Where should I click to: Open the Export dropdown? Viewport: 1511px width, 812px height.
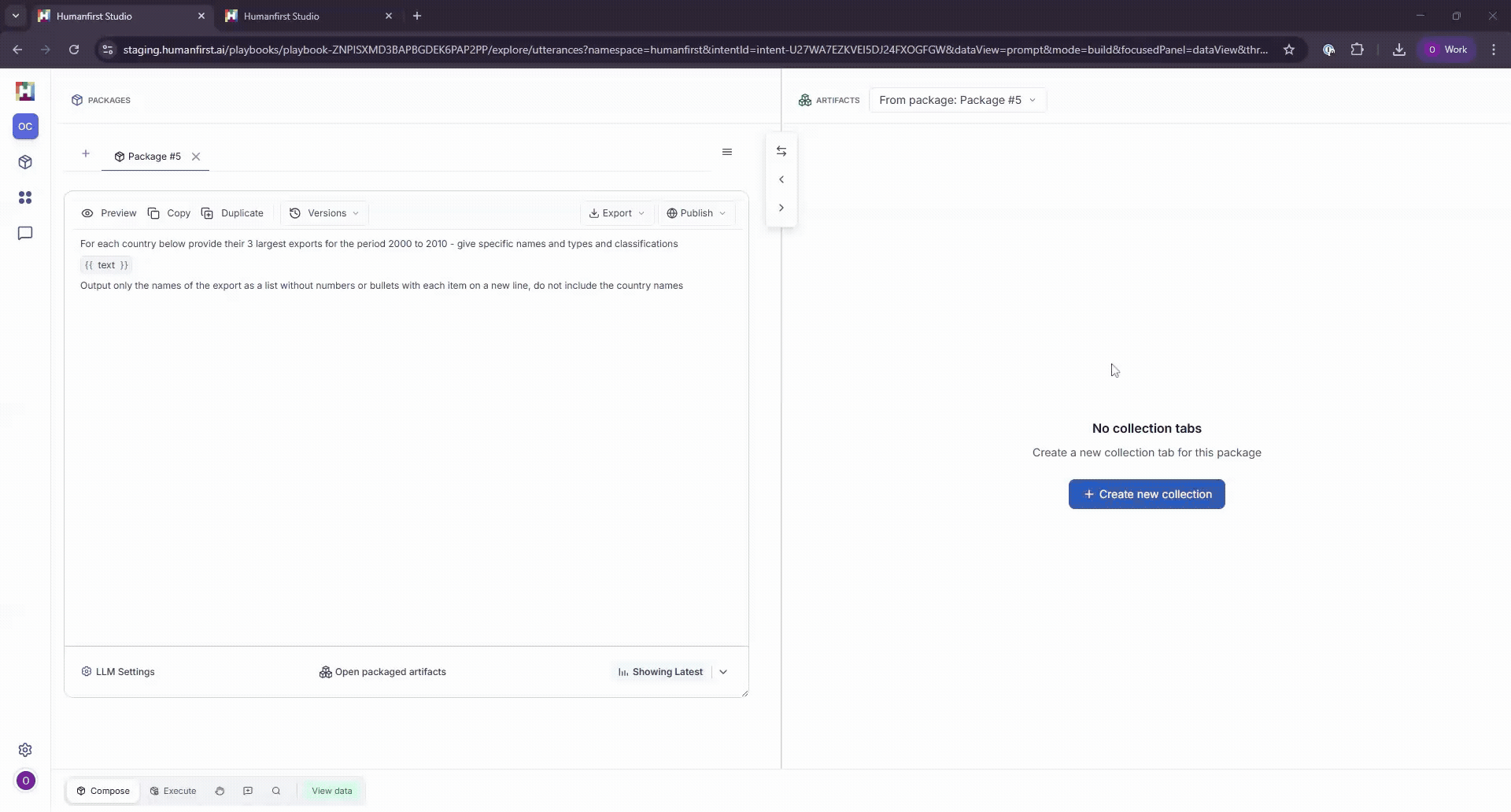(x=617, y=213)
